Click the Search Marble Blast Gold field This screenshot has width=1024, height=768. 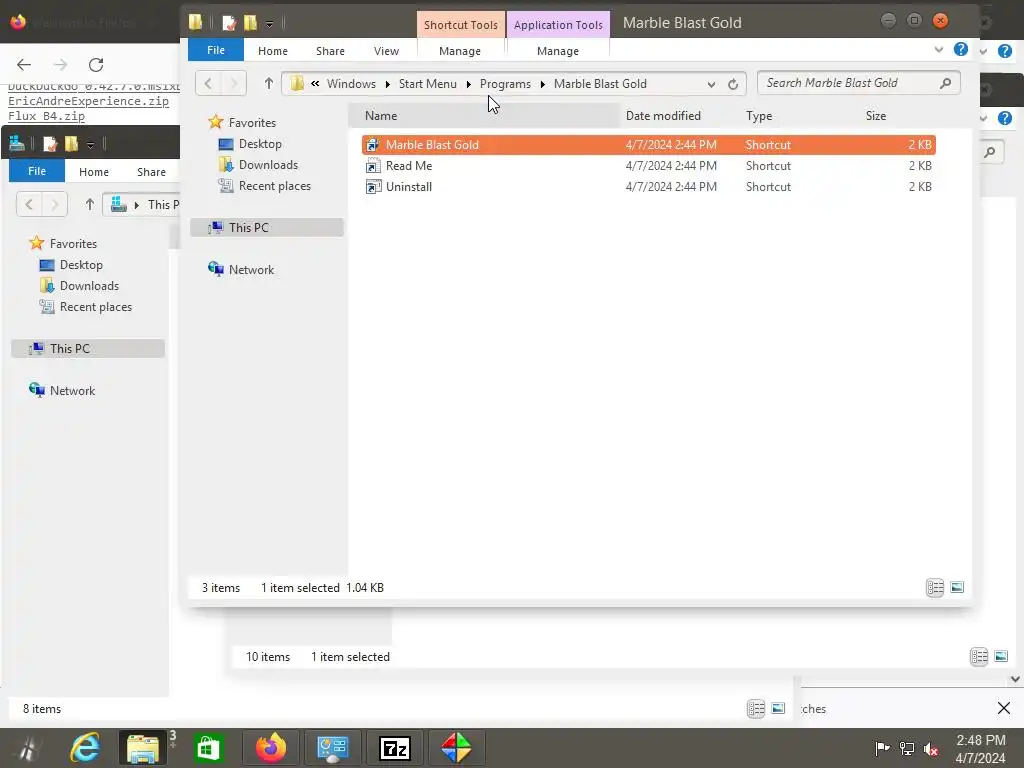tap(858, 83)
